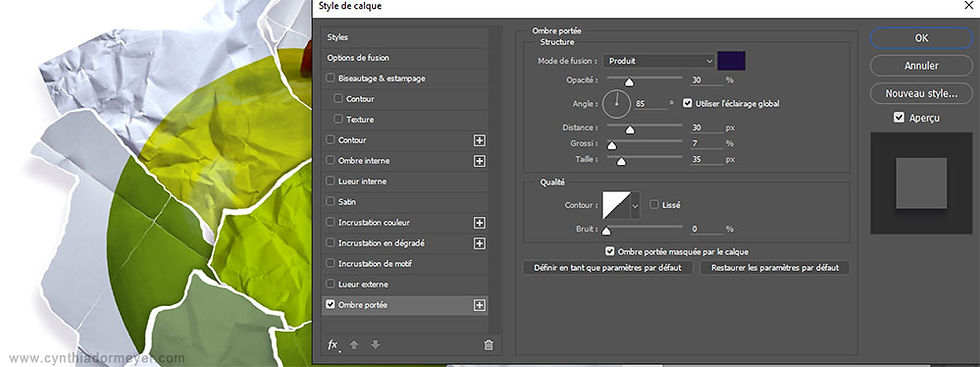
Task: Click the Taille slider handle
Action: click(x=621, y=162)
